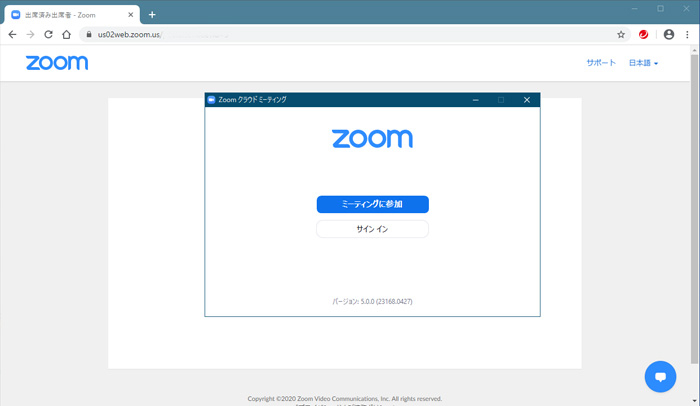
Task: Select the Zoom browser tab
Action: [x=72, y=15]
